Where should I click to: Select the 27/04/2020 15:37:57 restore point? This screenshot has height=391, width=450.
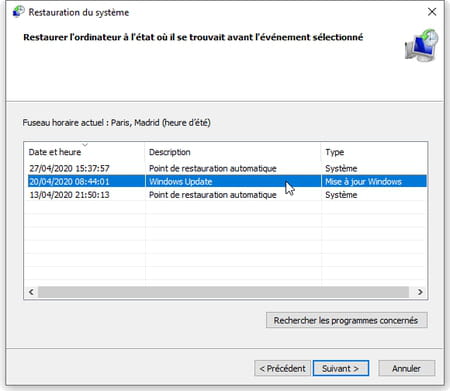point(227,168)
